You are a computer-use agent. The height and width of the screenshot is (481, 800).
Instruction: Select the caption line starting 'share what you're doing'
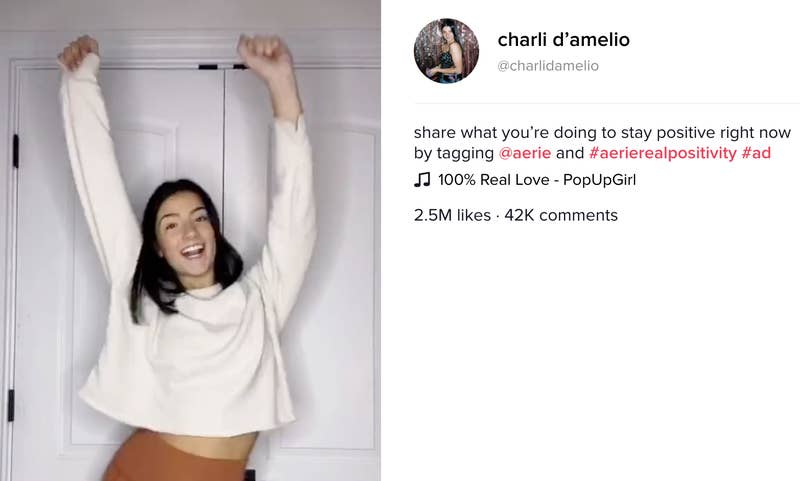coord(602,133)
